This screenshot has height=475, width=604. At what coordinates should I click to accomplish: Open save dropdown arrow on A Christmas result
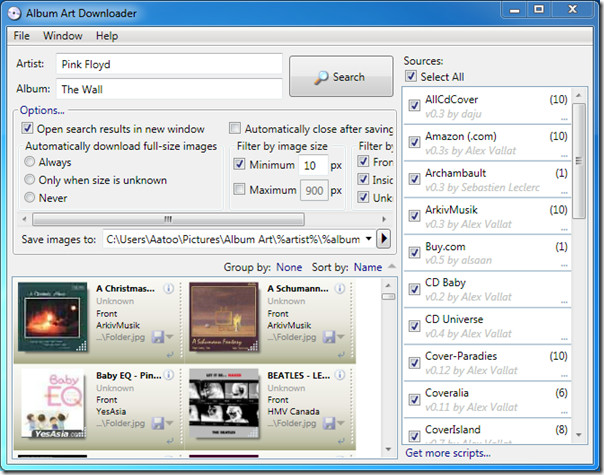click(x=169, y=337)
